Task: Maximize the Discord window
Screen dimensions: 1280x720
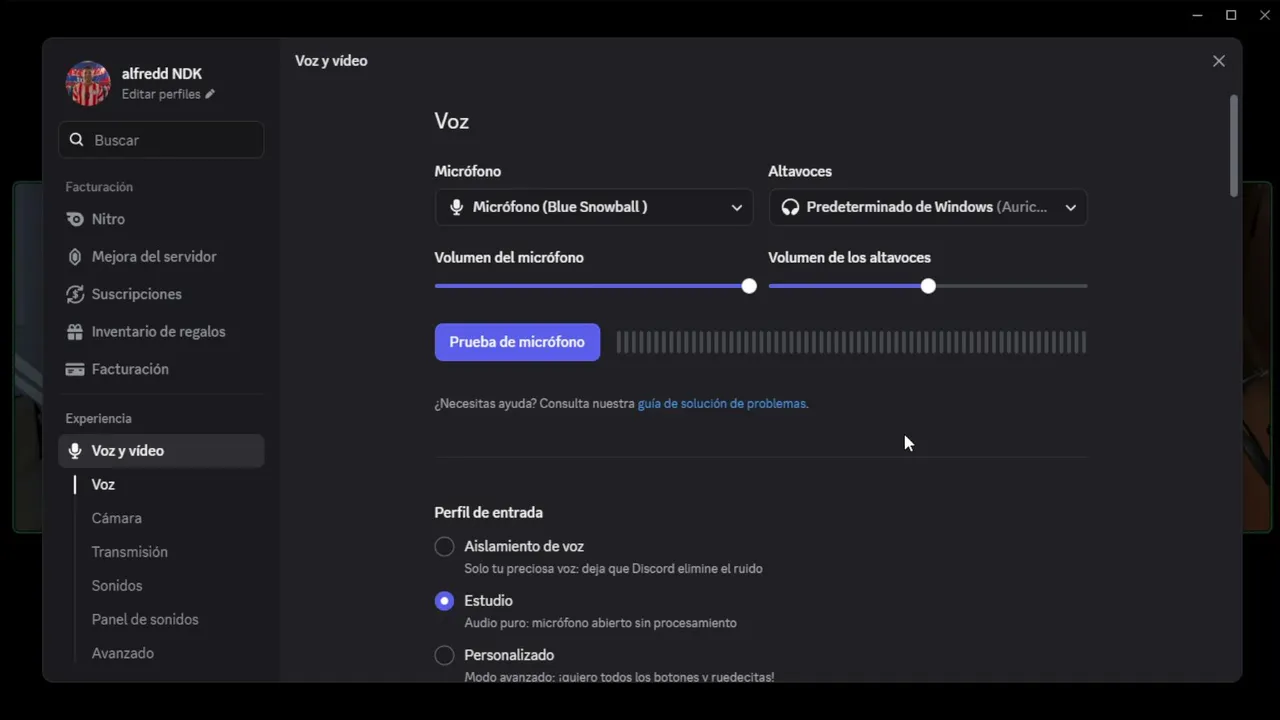Action: [x=1231, y=15]
